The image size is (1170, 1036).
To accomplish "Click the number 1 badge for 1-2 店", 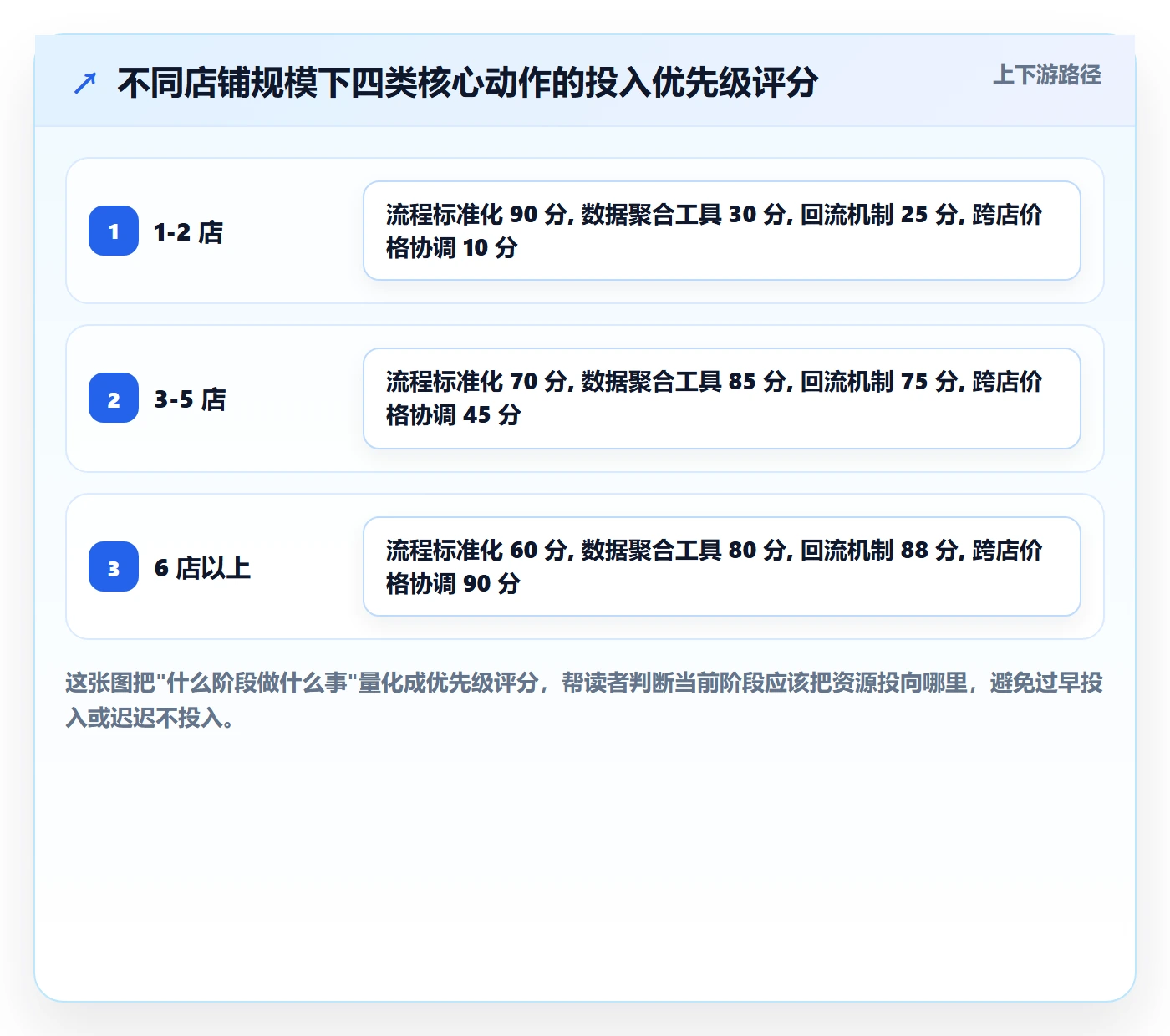I will [x=114, y=231].
